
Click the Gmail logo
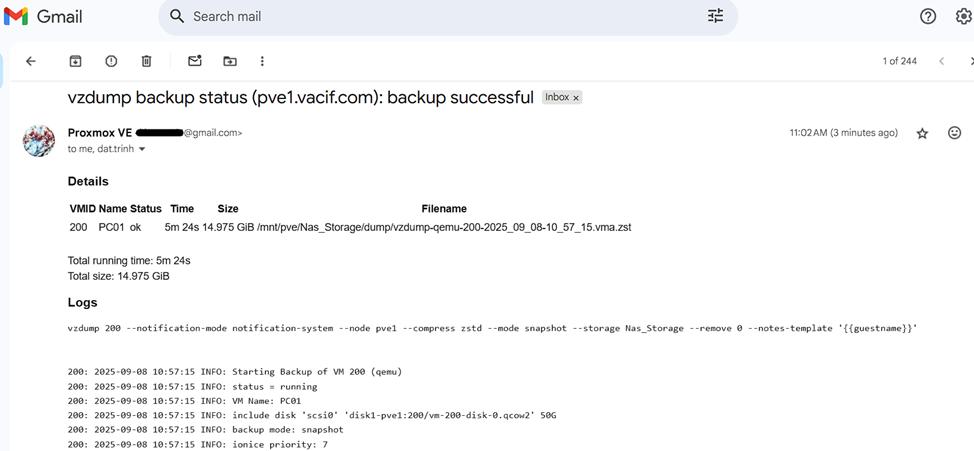coord(44,17)
